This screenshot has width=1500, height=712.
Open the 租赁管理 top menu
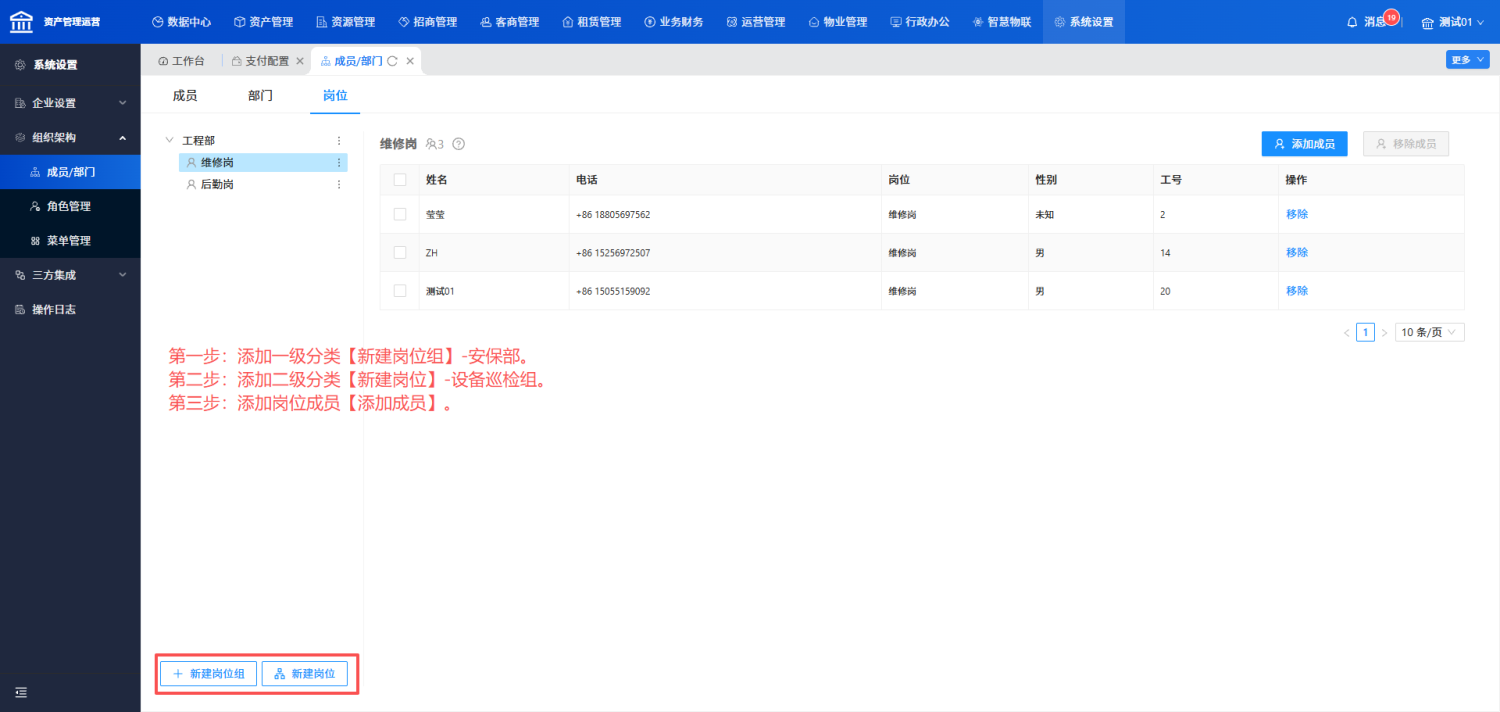591,22
